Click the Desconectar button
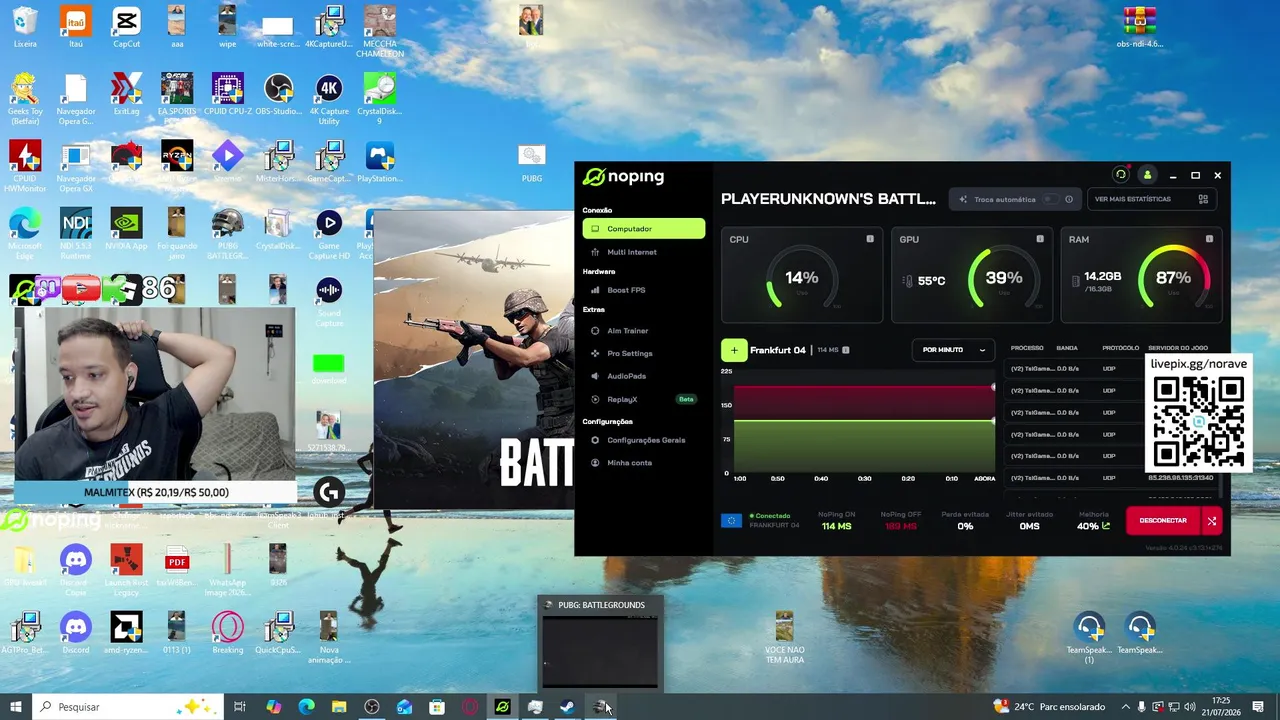The height and width of the screenshot is (720, 1280). [1163, 521]
